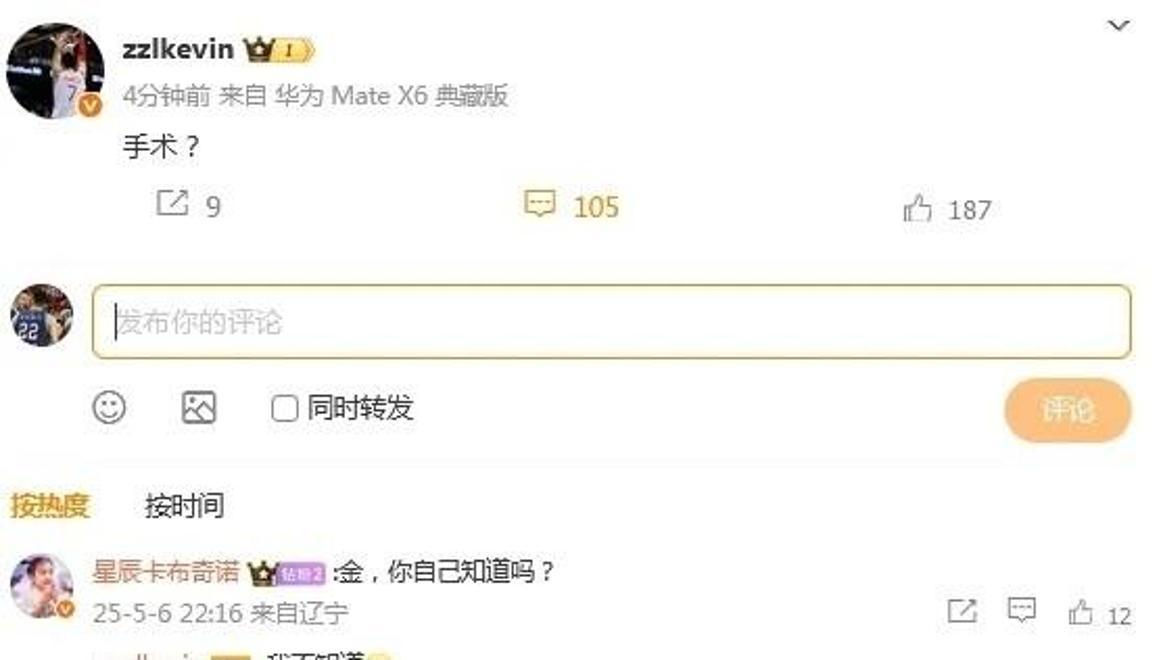The height and width of the screenshot is (660, 1161).
Task: Click your own avatar beside the comment box
Action: (42, 315)
